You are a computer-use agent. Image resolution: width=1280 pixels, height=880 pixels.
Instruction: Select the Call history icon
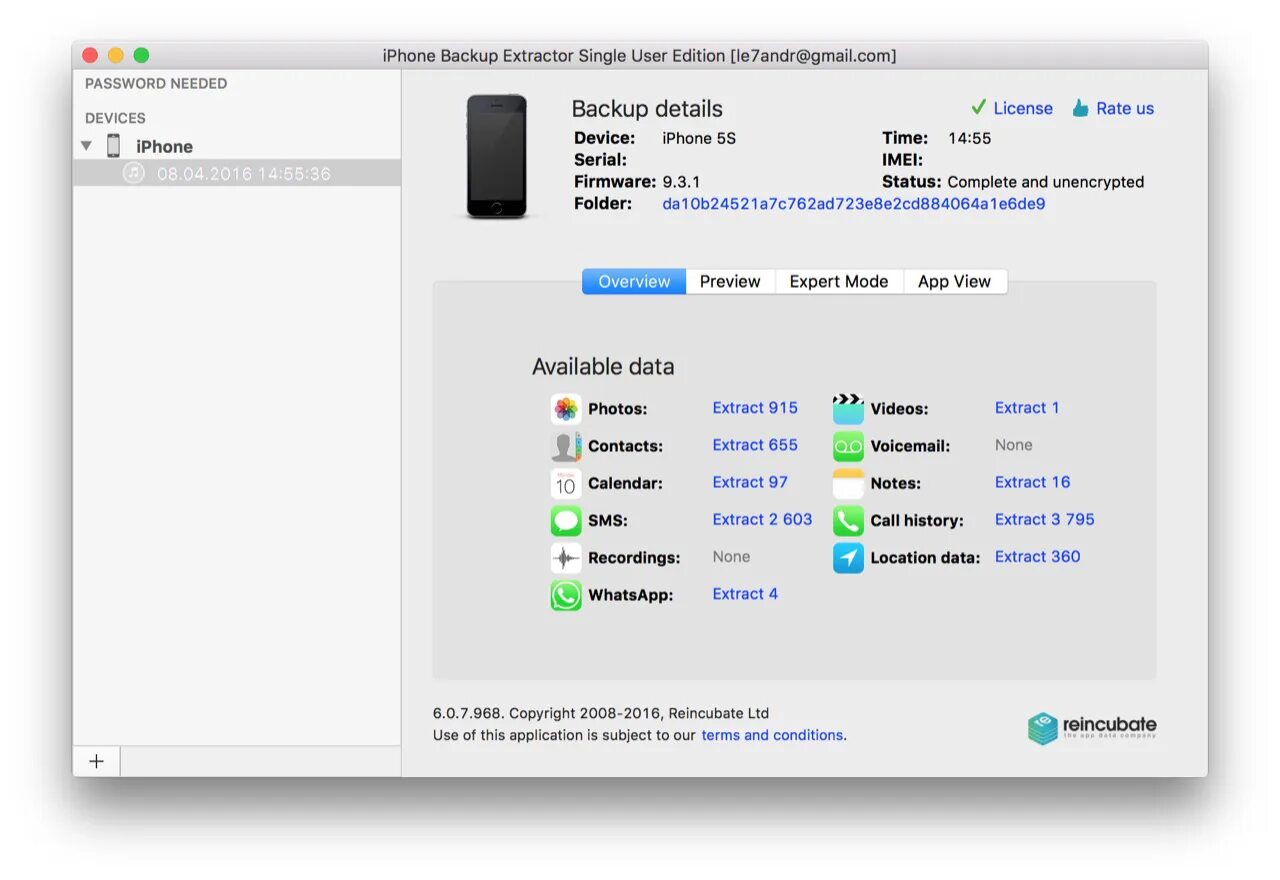click(x=847, y=520)
